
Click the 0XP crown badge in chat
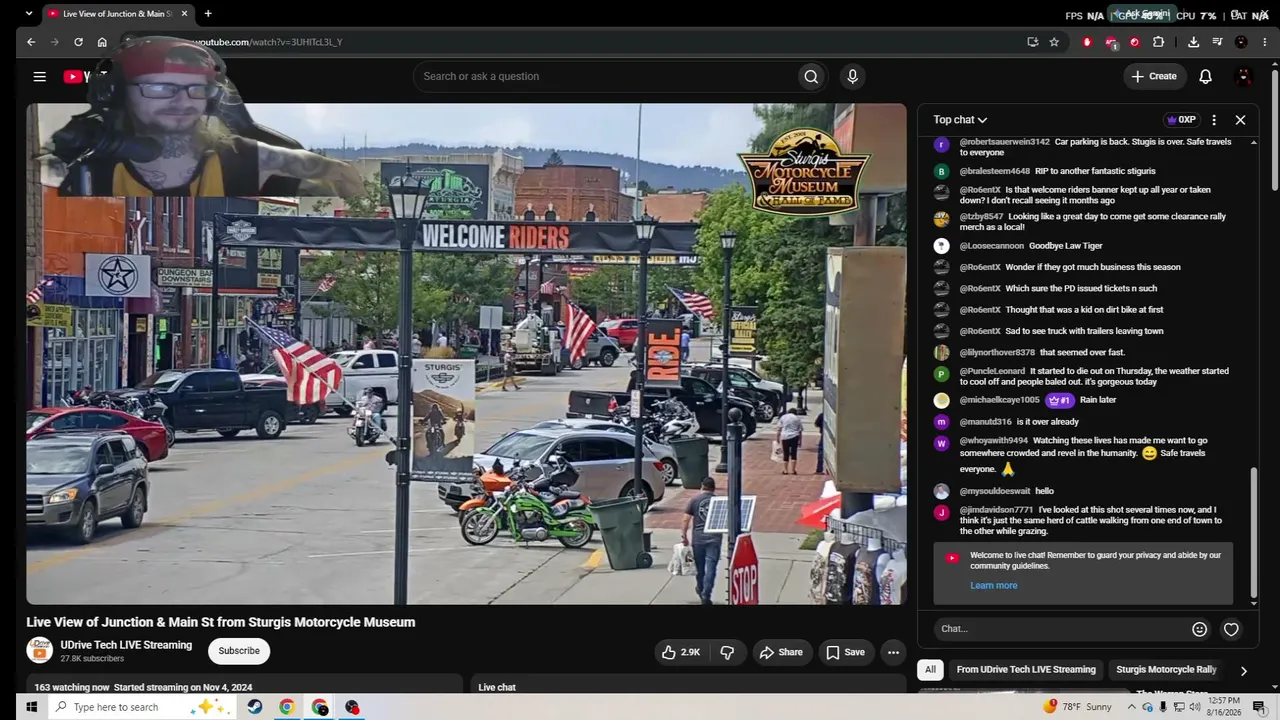pos(1181,120)
